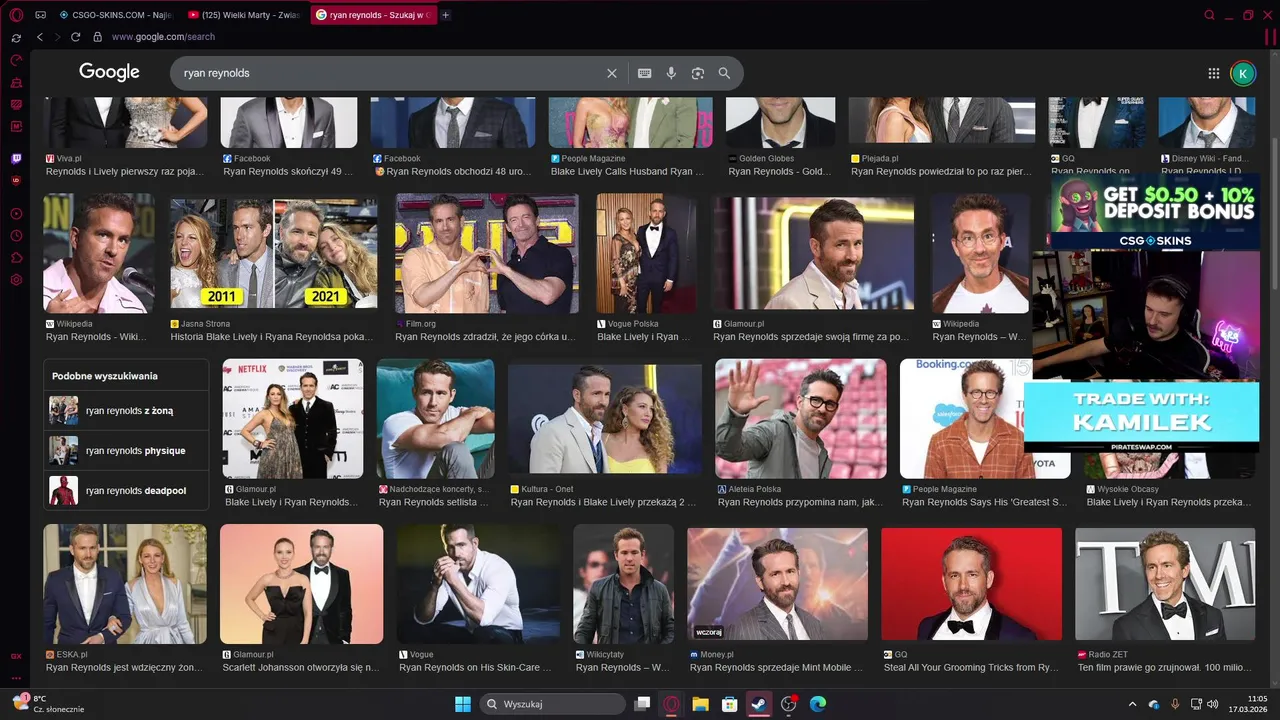Switch to the Wielki Marty YouTube tab
This screenshot has width=1280, height=720.
[x=245, y=15]
